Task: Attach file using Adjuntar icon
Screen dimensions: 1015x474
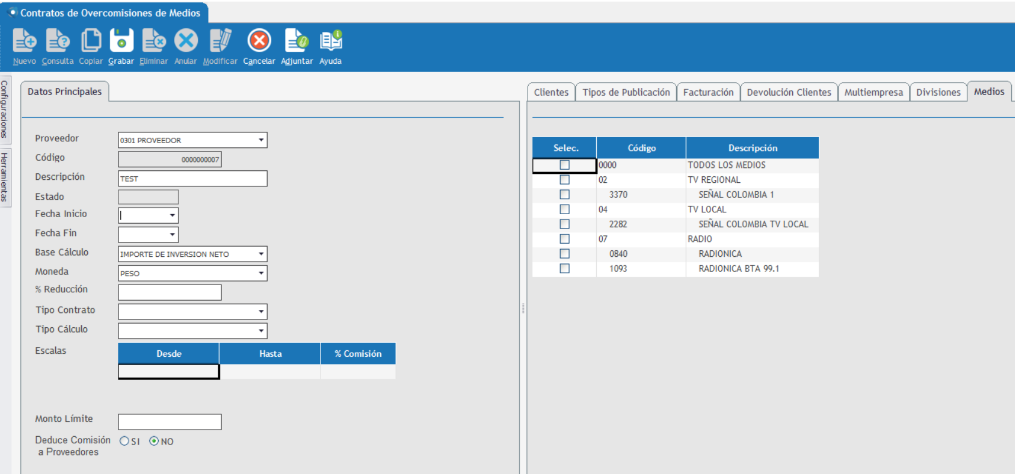Action: point(297,41)
